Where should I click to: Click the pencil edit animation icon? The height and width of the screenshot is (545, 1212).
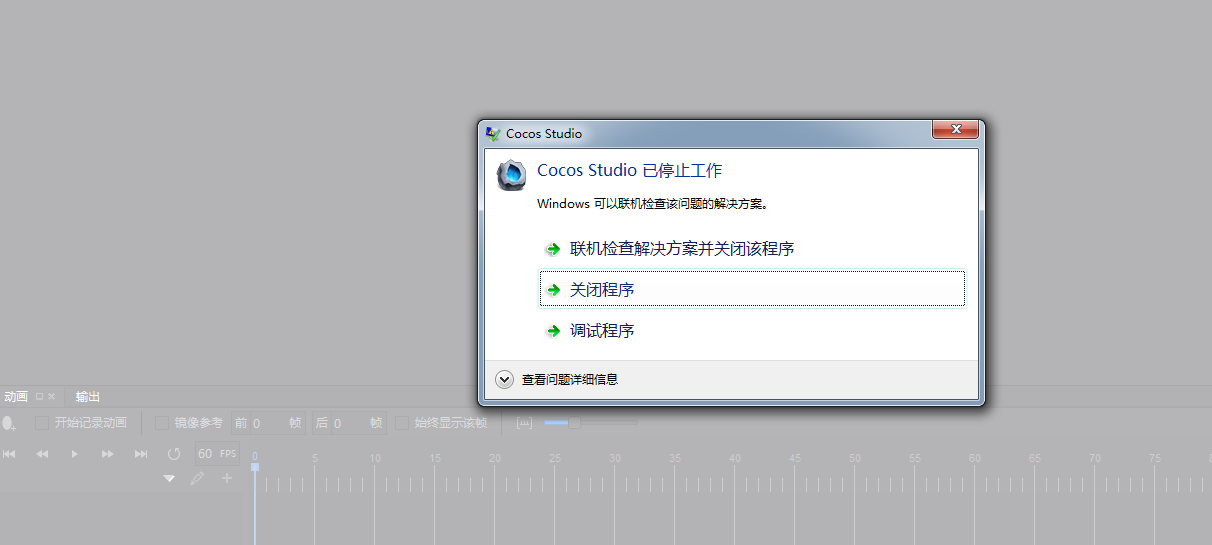(197, 479)
